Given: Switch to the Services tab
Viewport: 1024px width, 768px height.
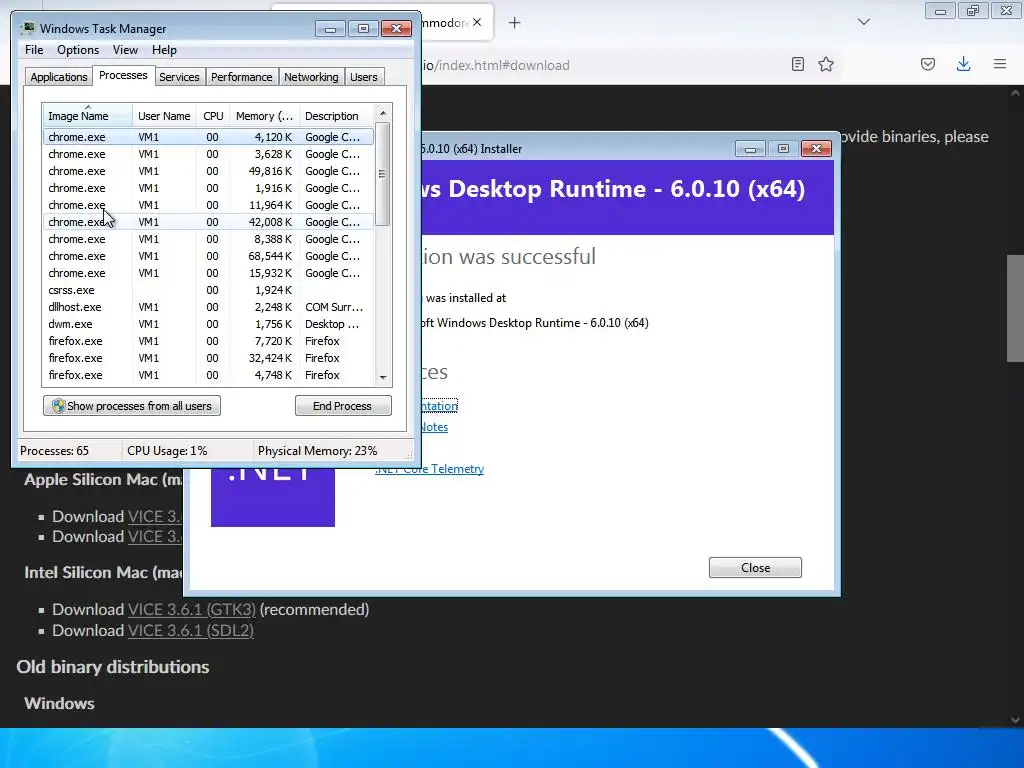Looking at the screenshot, I should click(x=179, y=77).
